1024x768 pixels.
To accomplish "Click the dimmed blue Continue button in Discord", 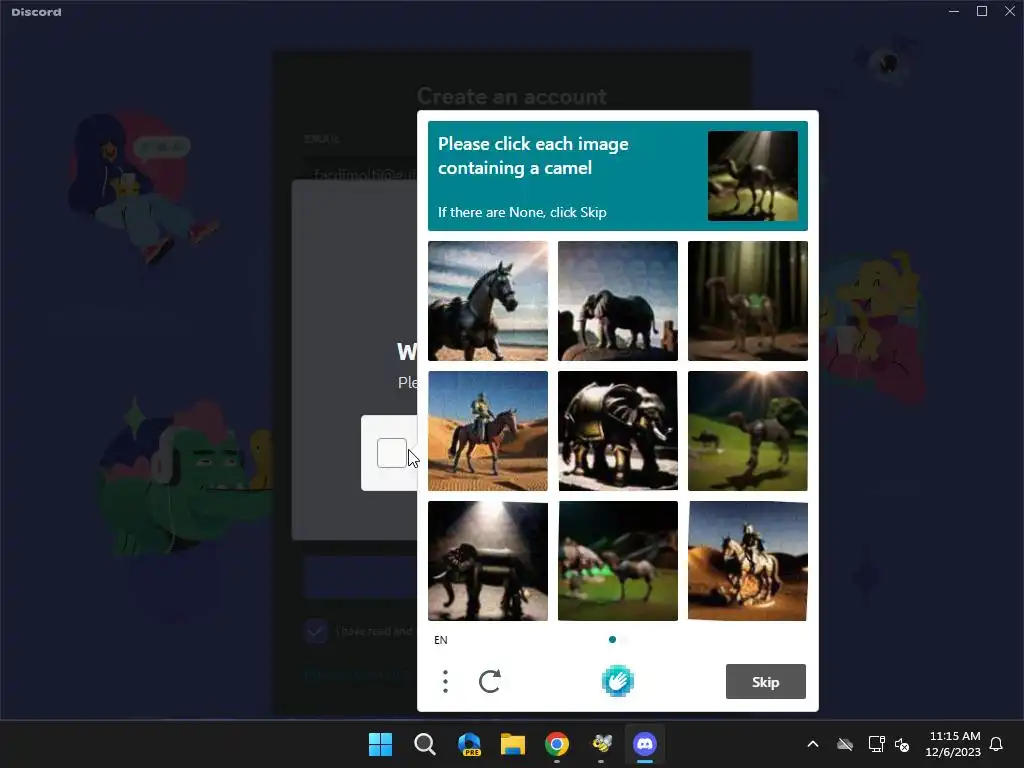I will pyautogui.click(x=360, y=577).
